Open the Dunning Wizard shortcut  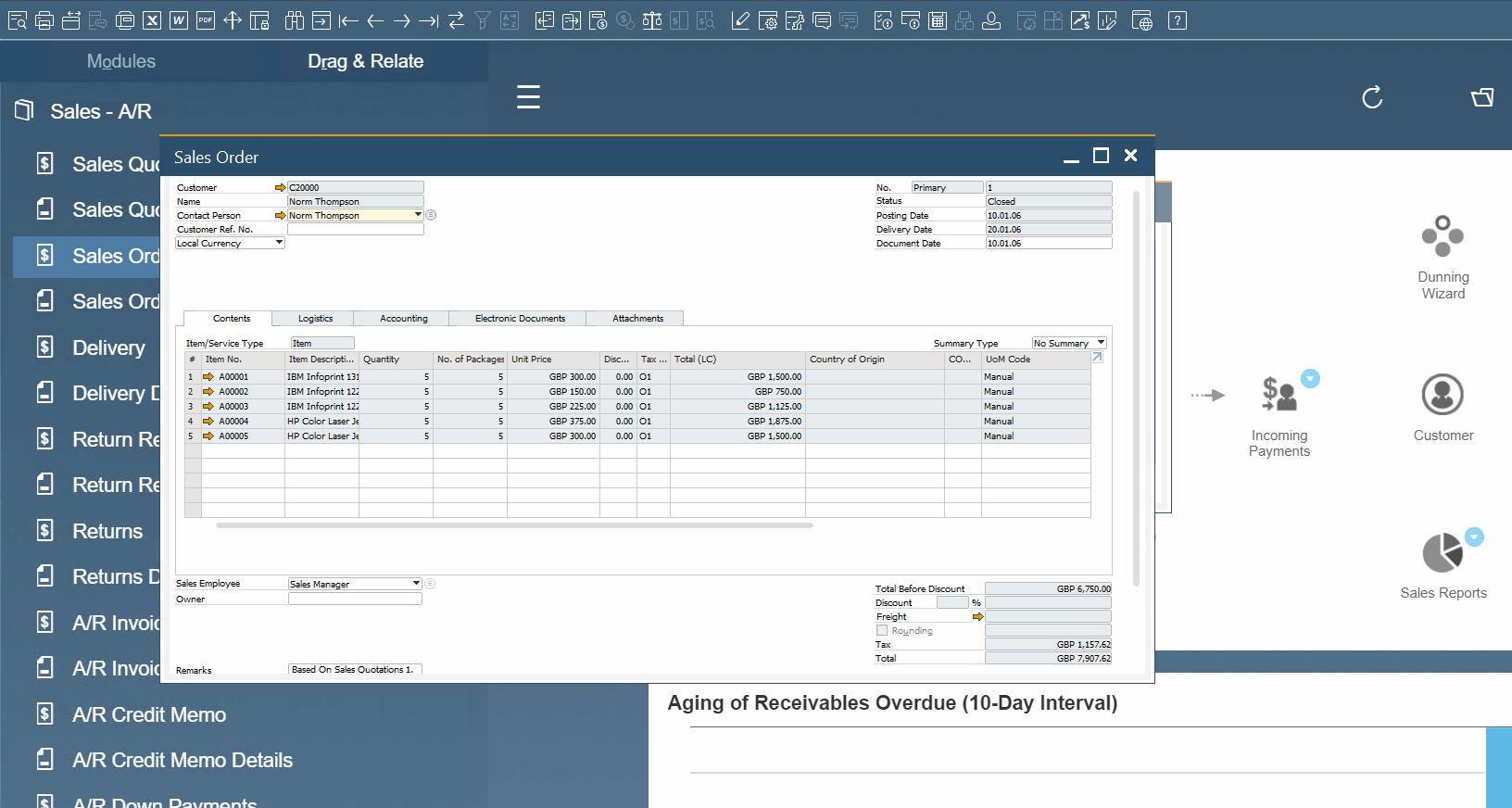[1443, 258]
